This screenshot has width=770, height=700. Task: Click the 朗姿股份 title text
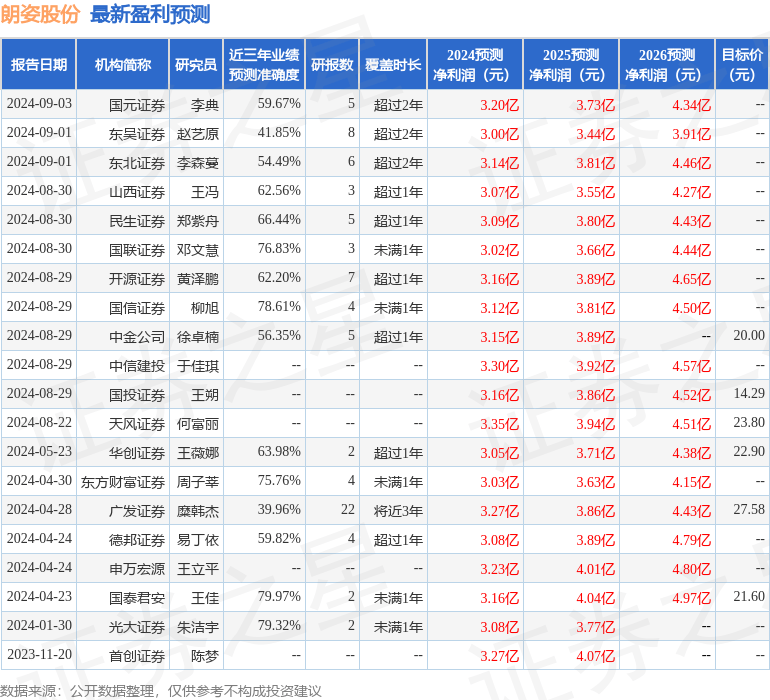(40, 14)
